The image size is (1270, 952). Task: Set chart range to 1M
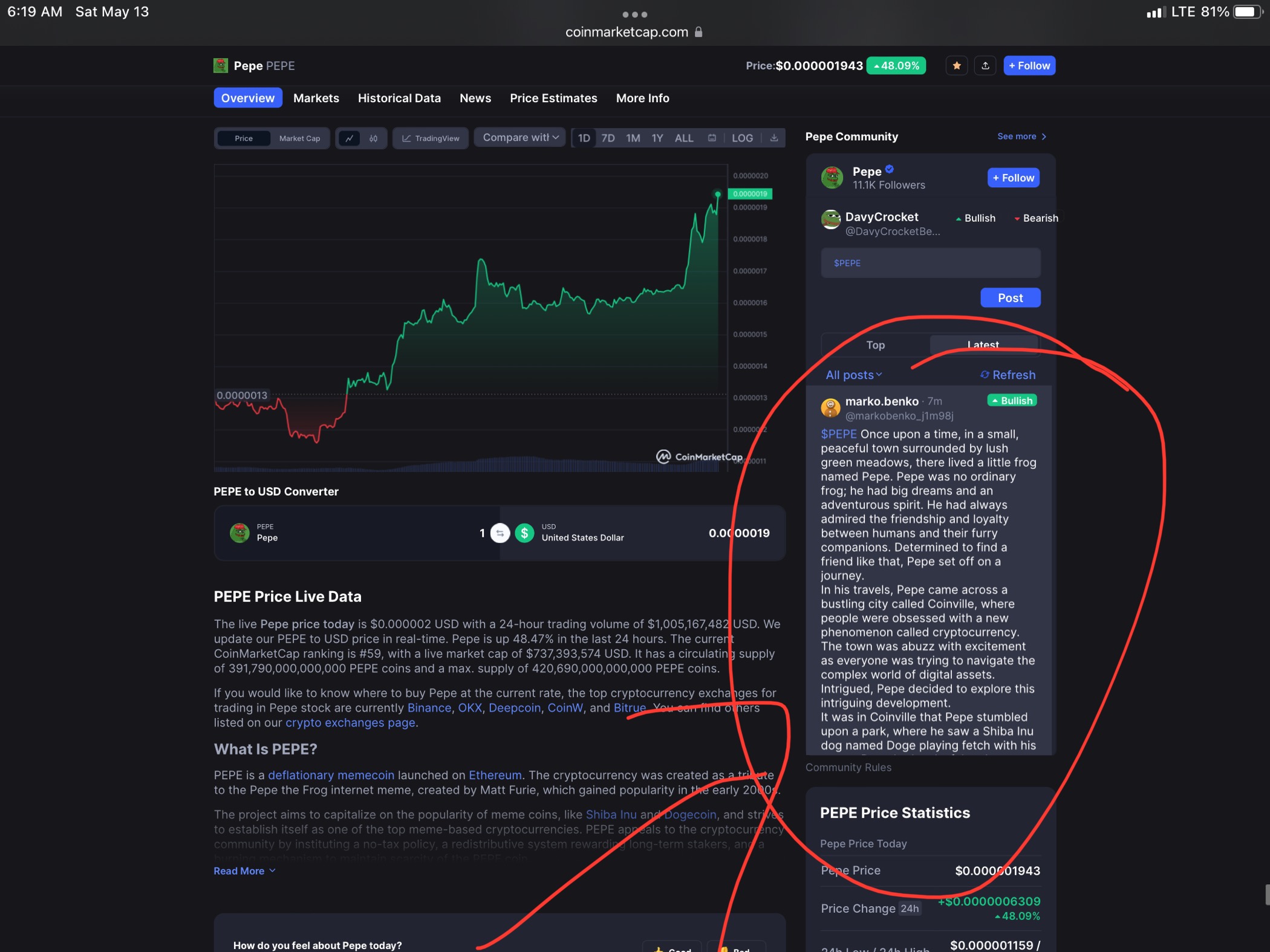[x=633, y=138]
